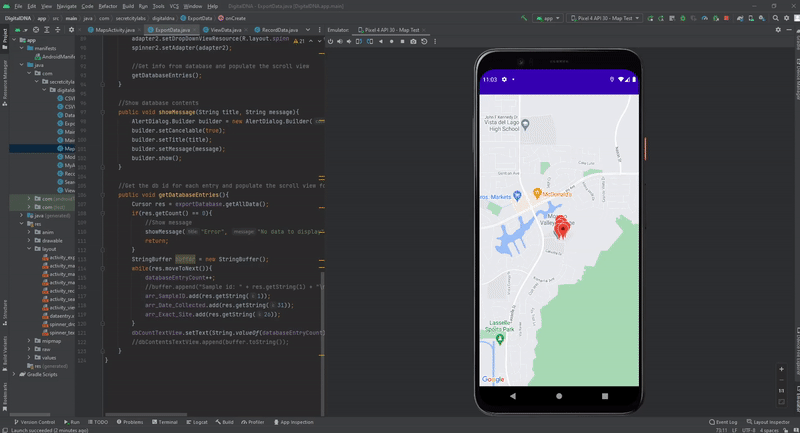Viewport: 800px width, 433px height.
Task: Open Search Everywhere magnifier icon
Action: [776, 18]
